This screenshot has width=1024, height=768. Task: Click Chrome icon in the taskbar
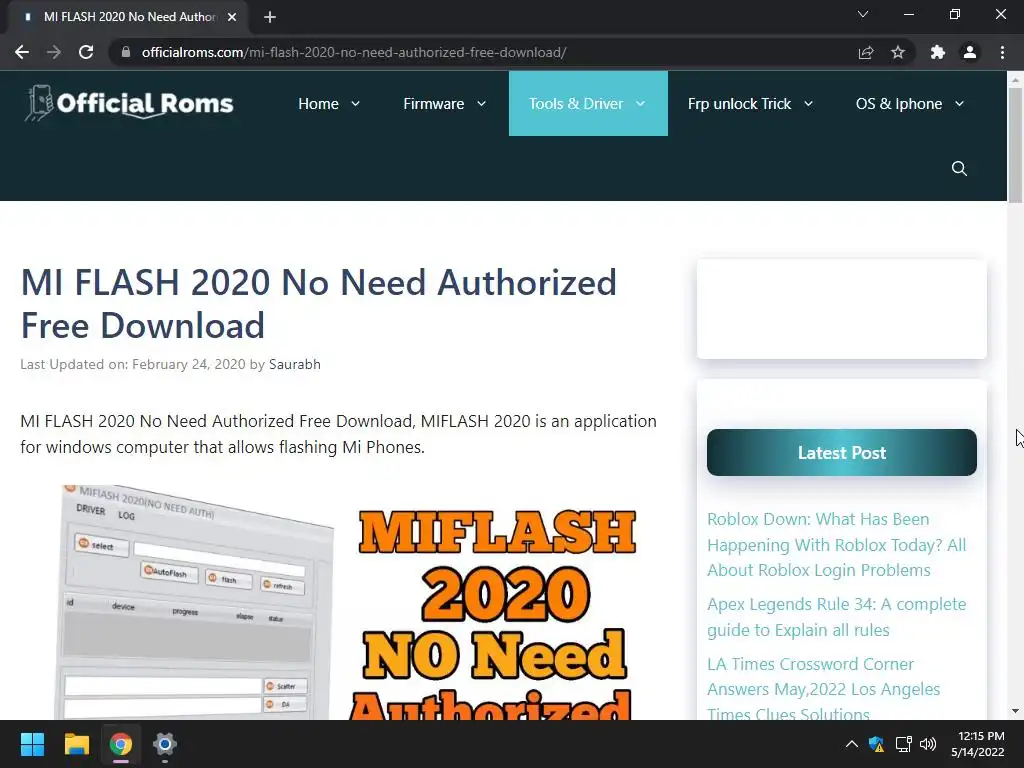pyautogui.click(x=121, y=744)
